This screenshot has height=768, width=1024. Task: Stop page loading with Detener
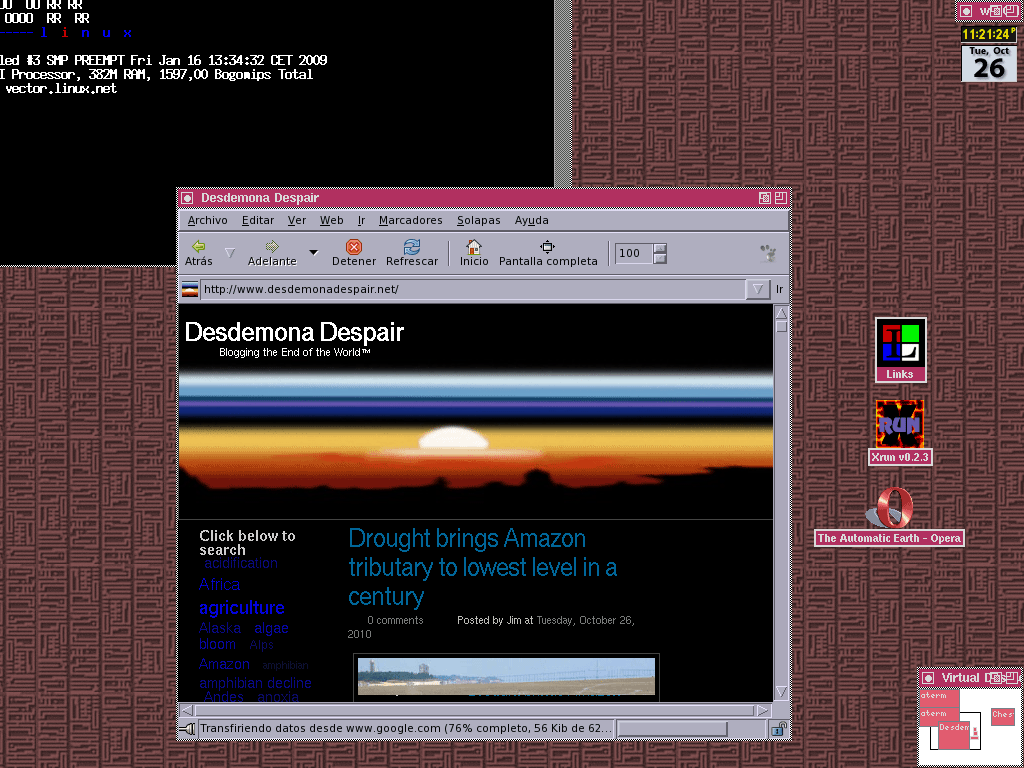(x=354, y=246)
